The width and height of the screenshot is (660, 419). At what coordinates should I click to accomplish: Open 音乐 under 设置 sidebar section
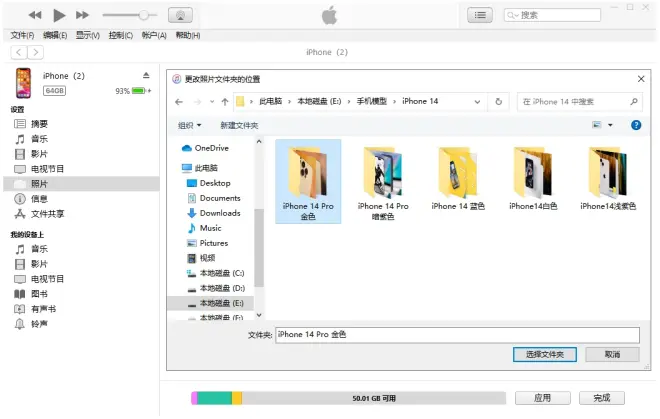[x=39, y=139]
